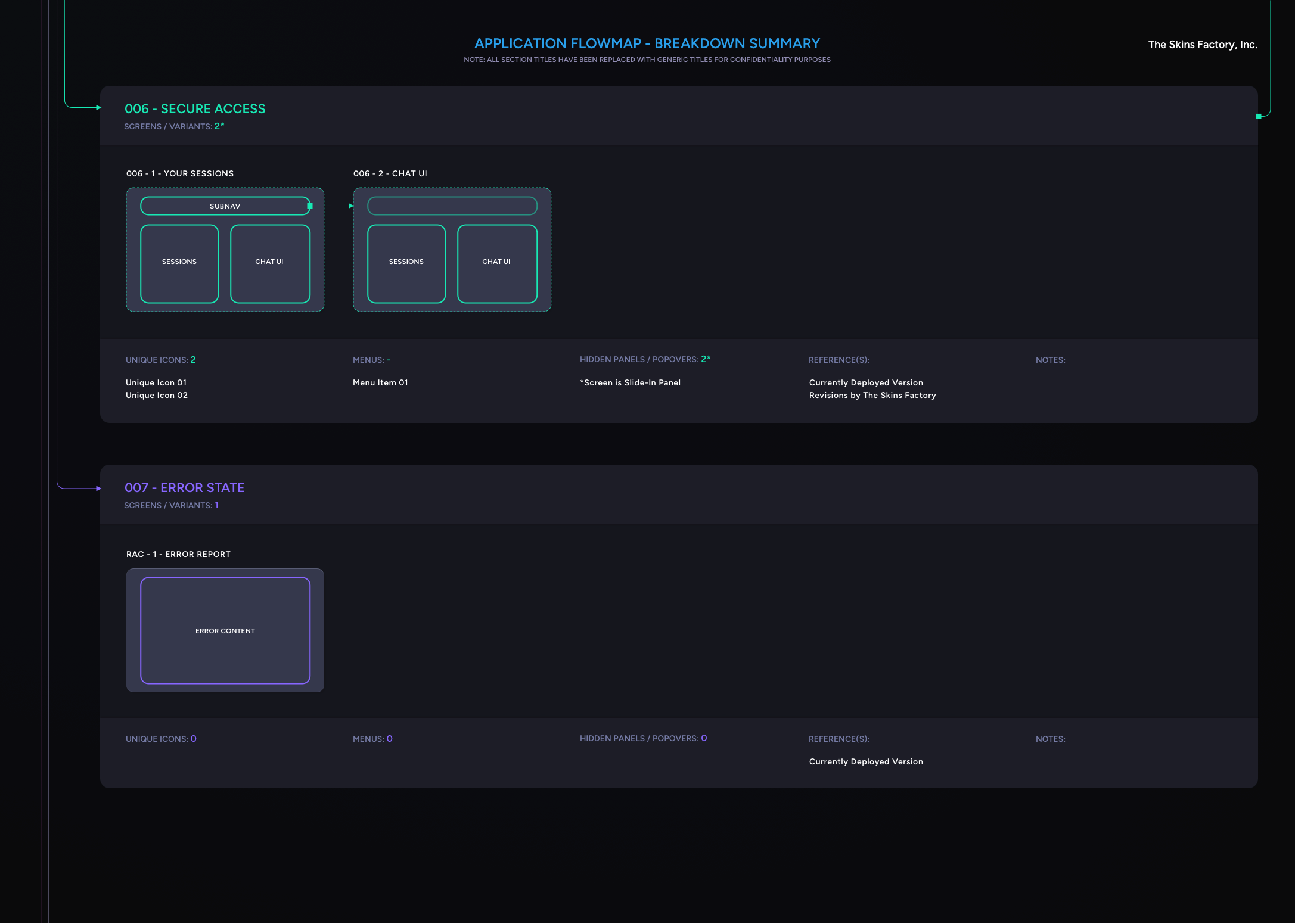The width and height of the screenshot is (1295, 924).
Task: Select SESSIONS box in 006-2 Chat UI screen
Action: point(406,264)
